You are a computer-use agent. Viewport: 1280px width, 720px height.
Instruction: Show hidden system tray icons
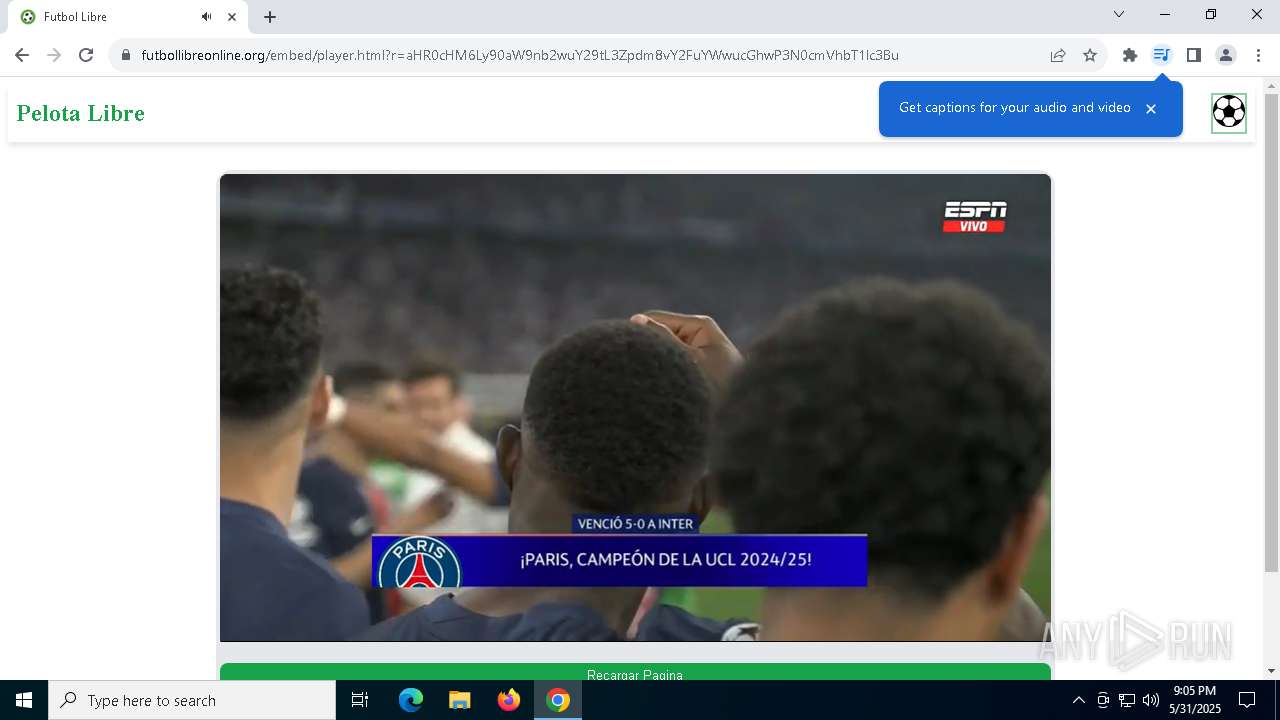(1078, 700)
